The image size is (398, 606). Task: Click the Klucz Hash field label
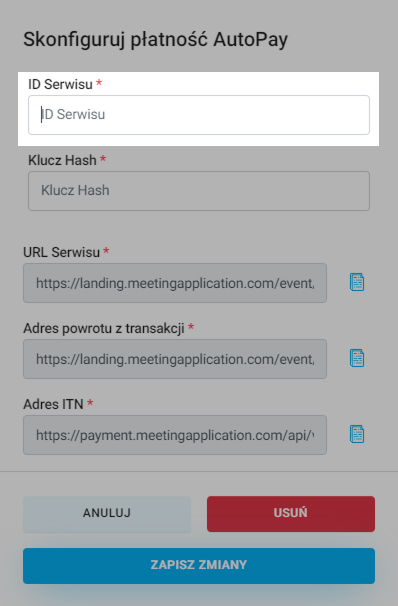tap(62, 160)
